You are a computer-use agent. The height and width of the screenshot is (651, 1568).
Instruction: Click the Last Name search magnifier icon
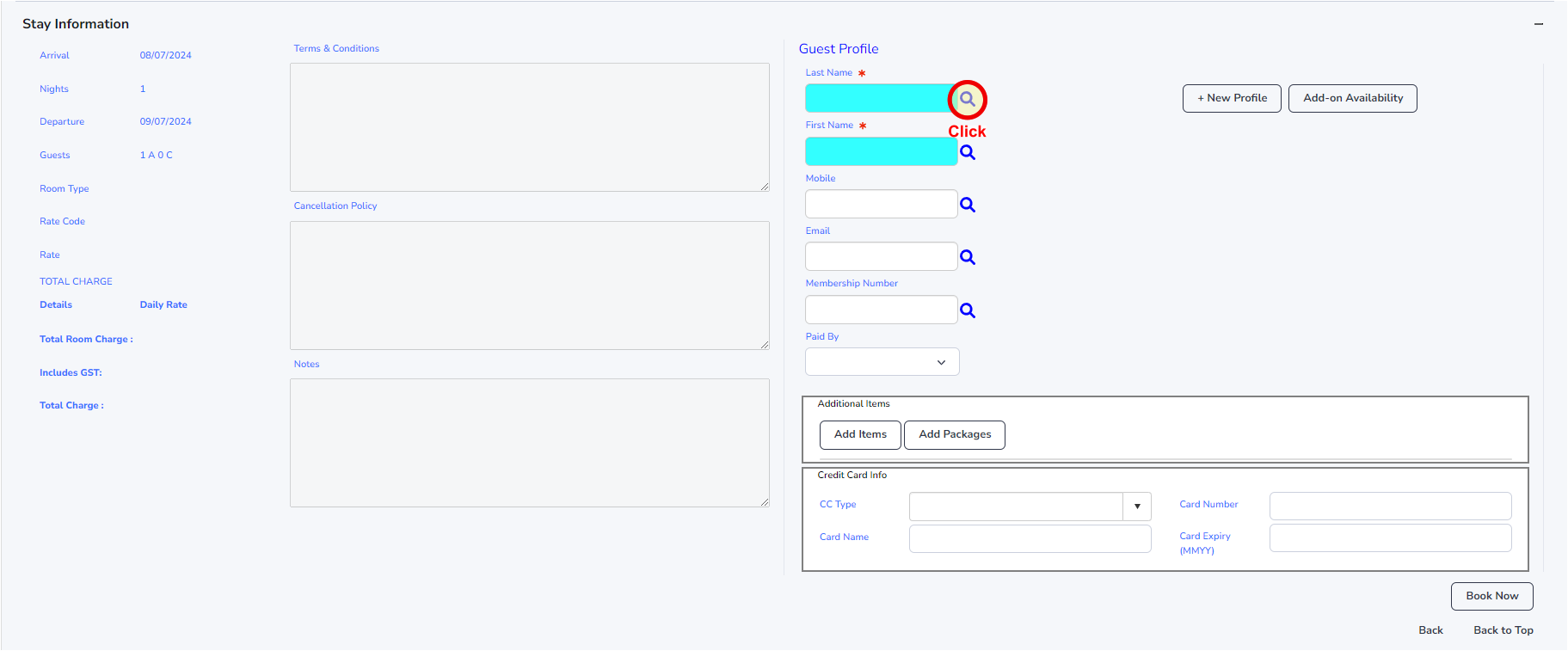(968, 99)
